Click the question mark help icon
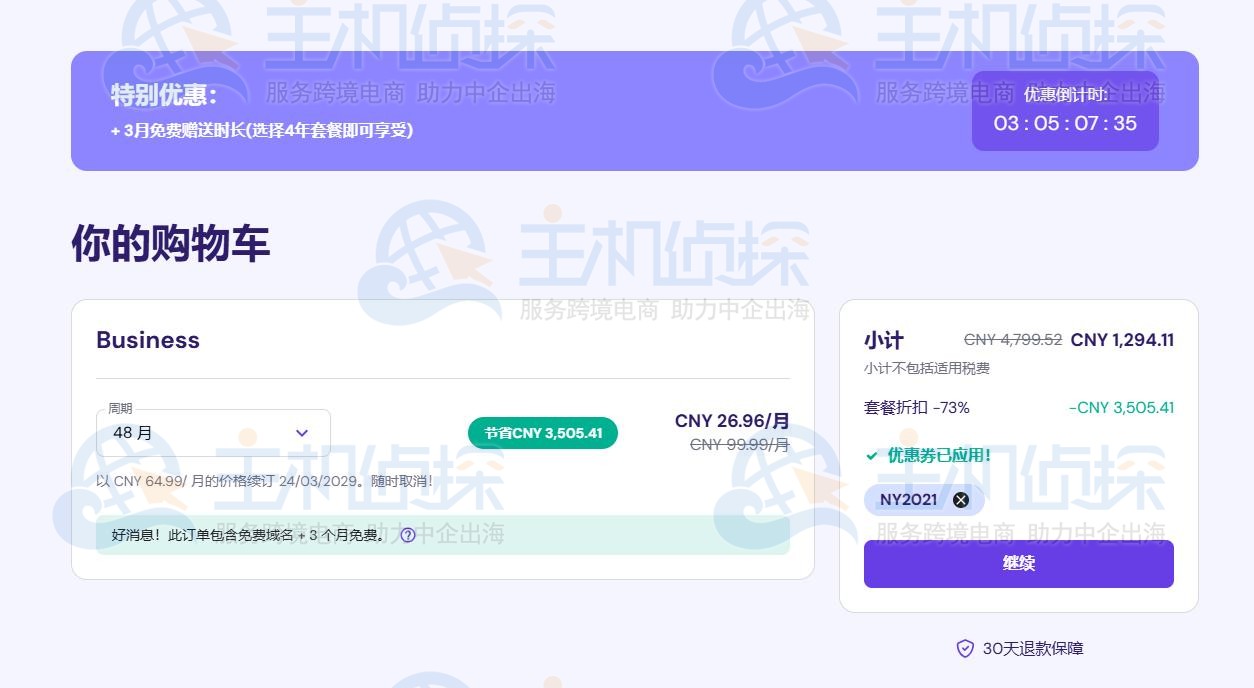Image resolution: width=1254 pixels, height=688 pixels. tap(408, 535)
